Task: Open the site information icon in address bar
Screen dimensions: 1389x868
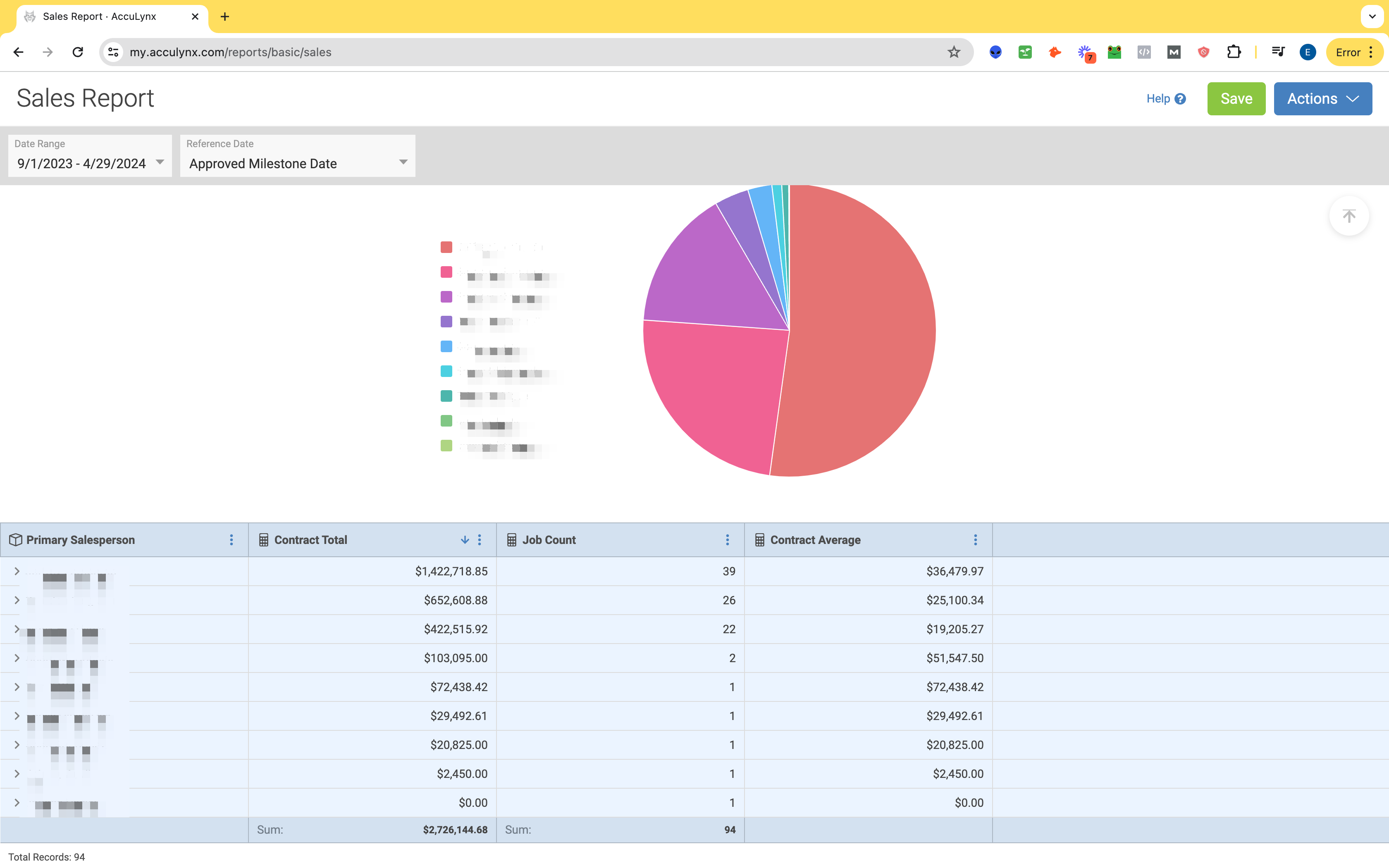Action: point(114,52)
